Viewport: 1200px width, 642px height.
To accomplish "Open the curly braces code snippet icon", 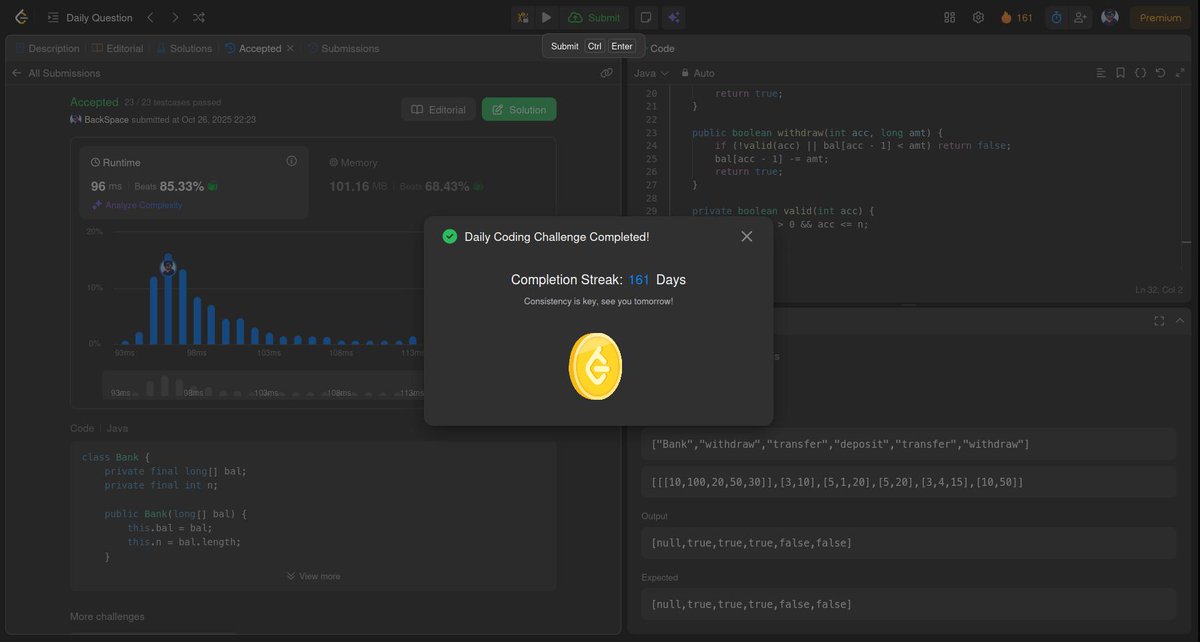I will click(x=1141, y=73).
